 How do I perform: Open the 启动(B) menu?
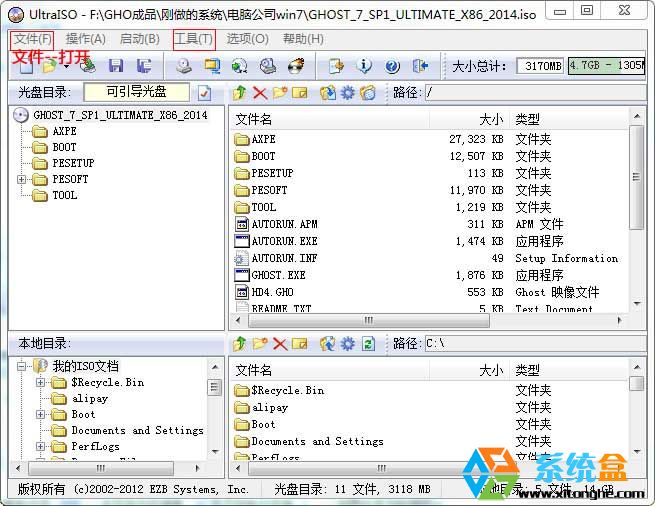(x=140, y=39)
